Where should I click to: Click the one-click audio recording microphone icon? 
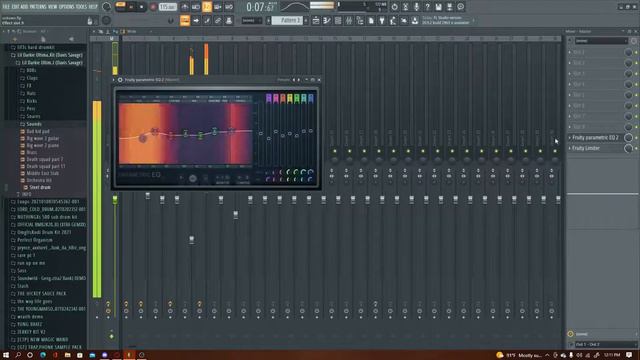pyautogui.click(x=416, y=7)
